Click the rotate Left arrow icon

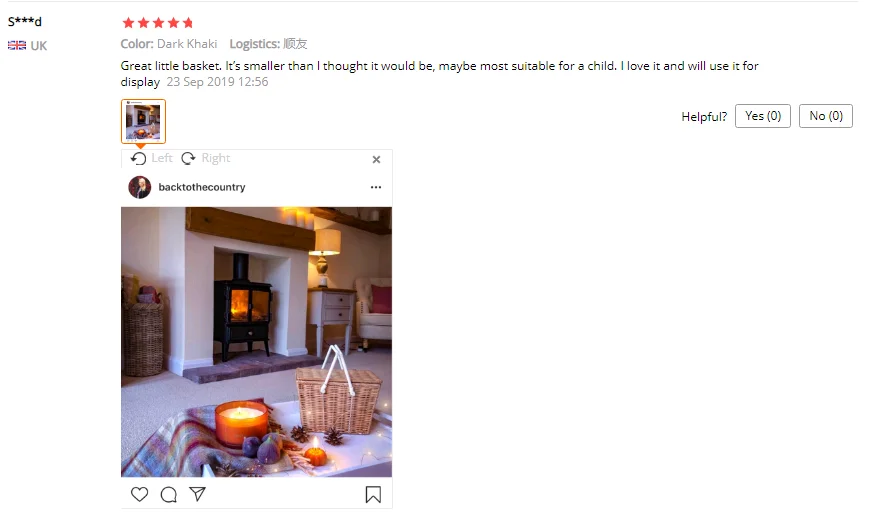click(x=138, y=158)
